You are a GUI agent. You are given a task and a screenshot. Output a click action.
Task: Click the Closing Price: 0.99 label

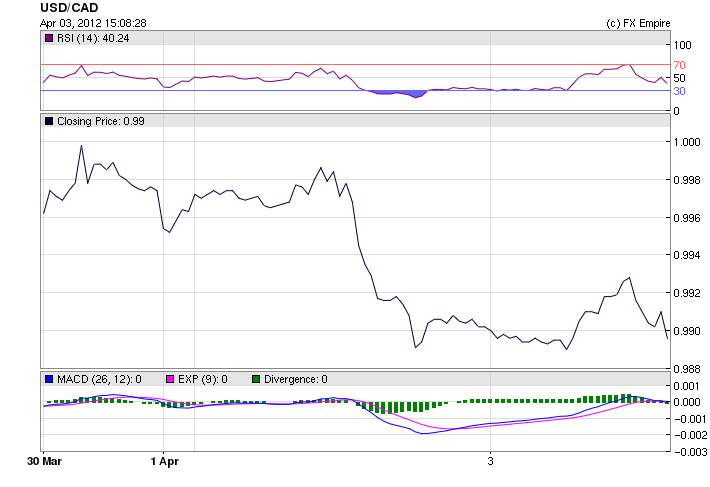point(101,121)
